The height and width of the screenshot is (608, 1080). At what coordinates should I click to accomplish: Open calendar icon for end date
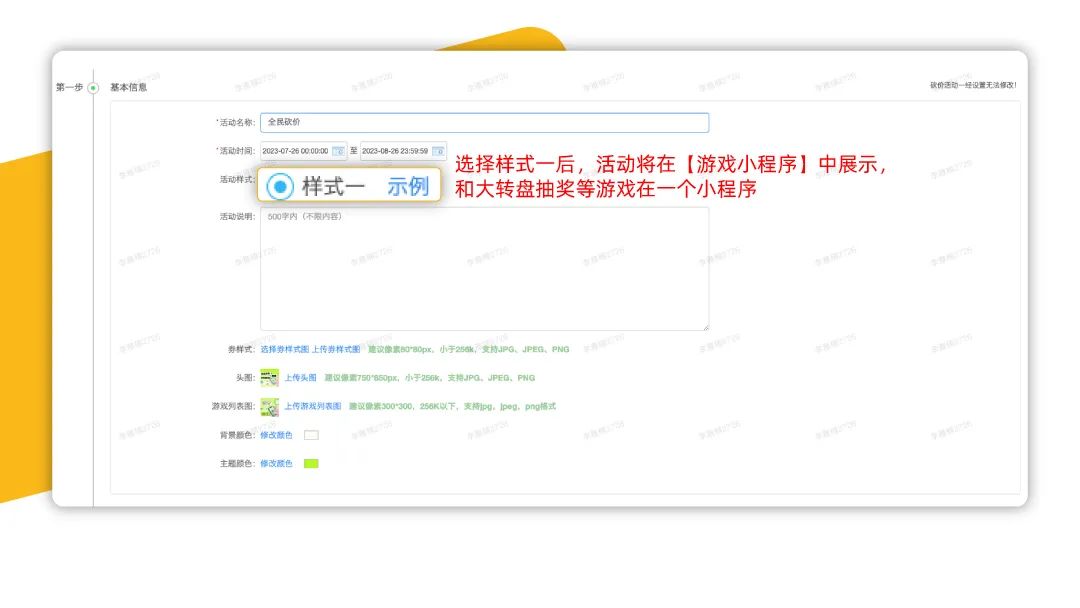coord(438,151)
